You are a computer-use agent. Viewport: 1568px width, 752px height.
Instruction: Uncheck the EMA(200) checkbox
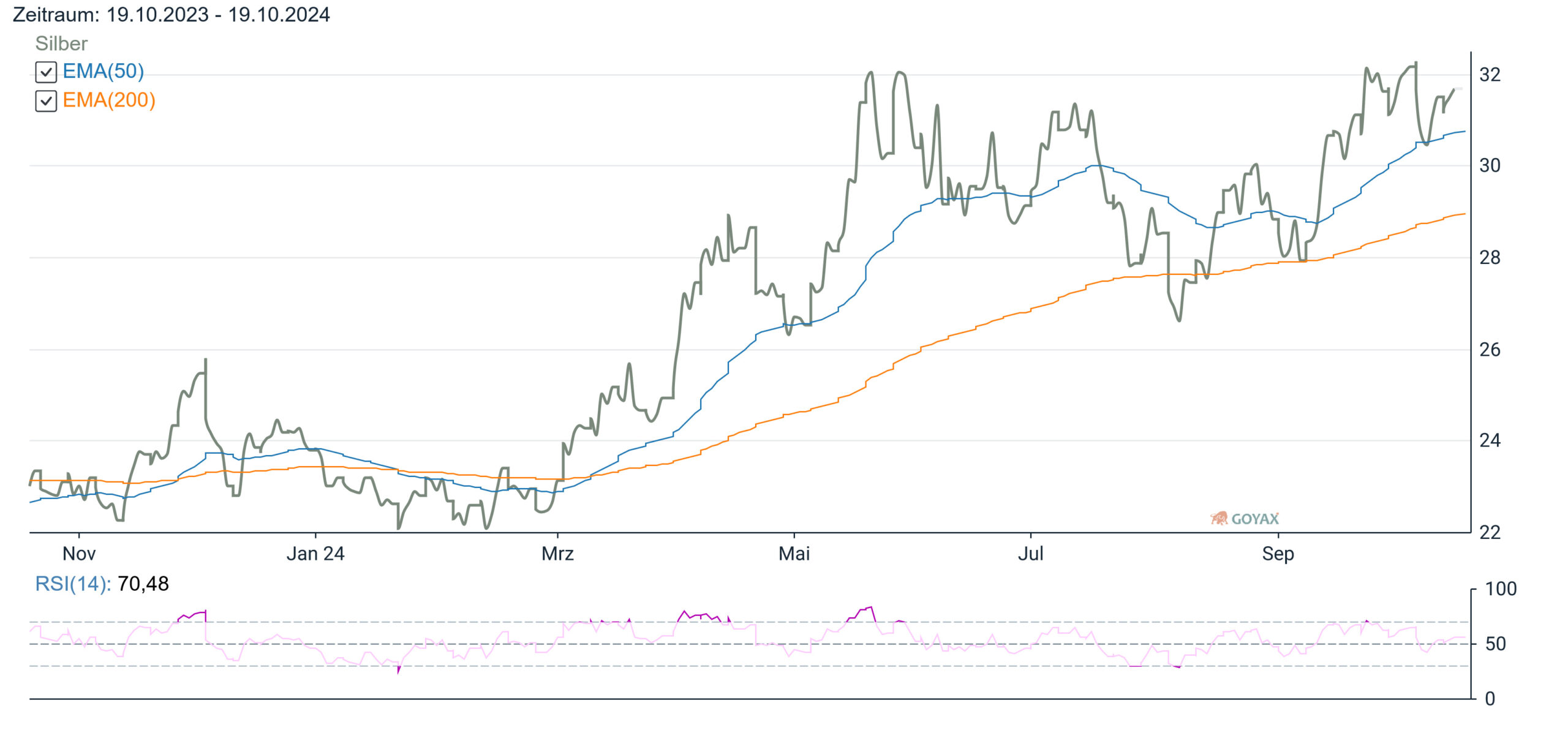(46, 101)
